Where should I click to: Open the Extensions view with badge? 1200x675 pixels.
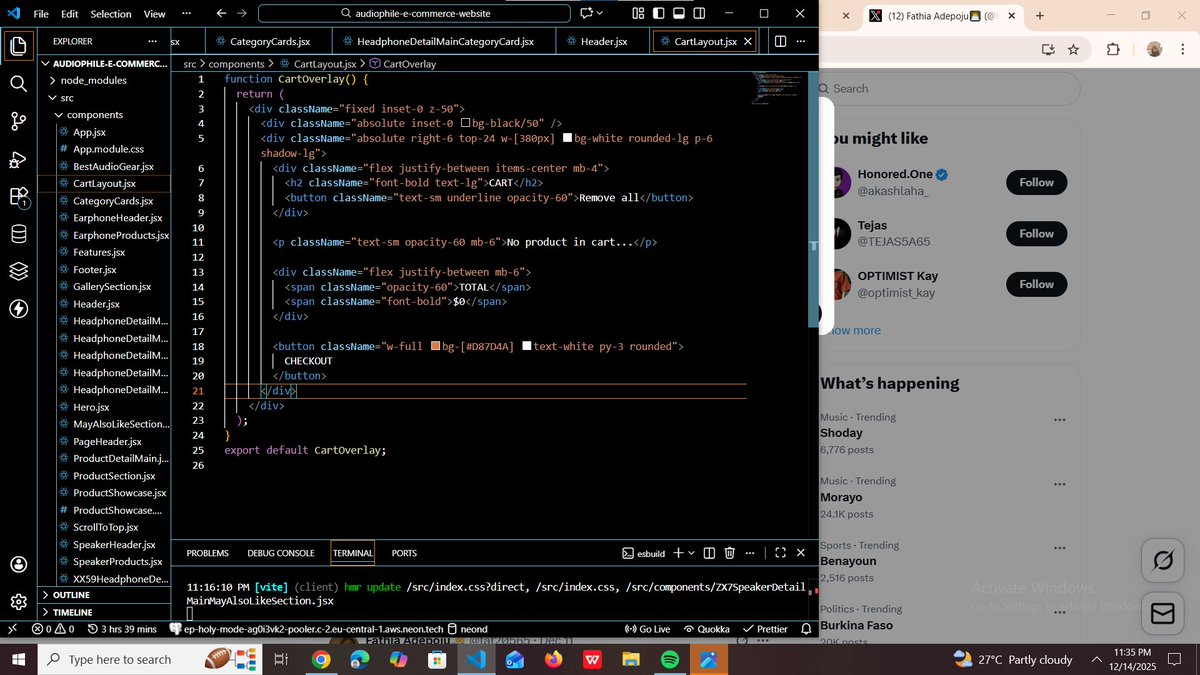click(18, 197)
